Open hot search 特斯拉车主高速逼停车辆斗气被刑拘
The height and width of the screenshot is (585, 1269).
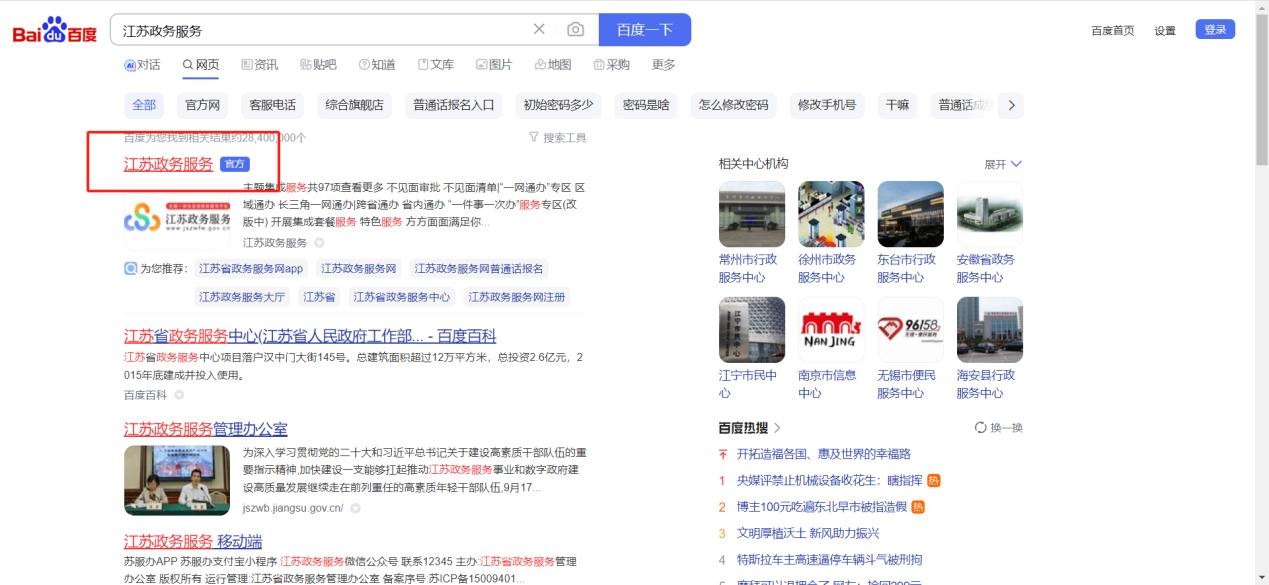(829, 560)
